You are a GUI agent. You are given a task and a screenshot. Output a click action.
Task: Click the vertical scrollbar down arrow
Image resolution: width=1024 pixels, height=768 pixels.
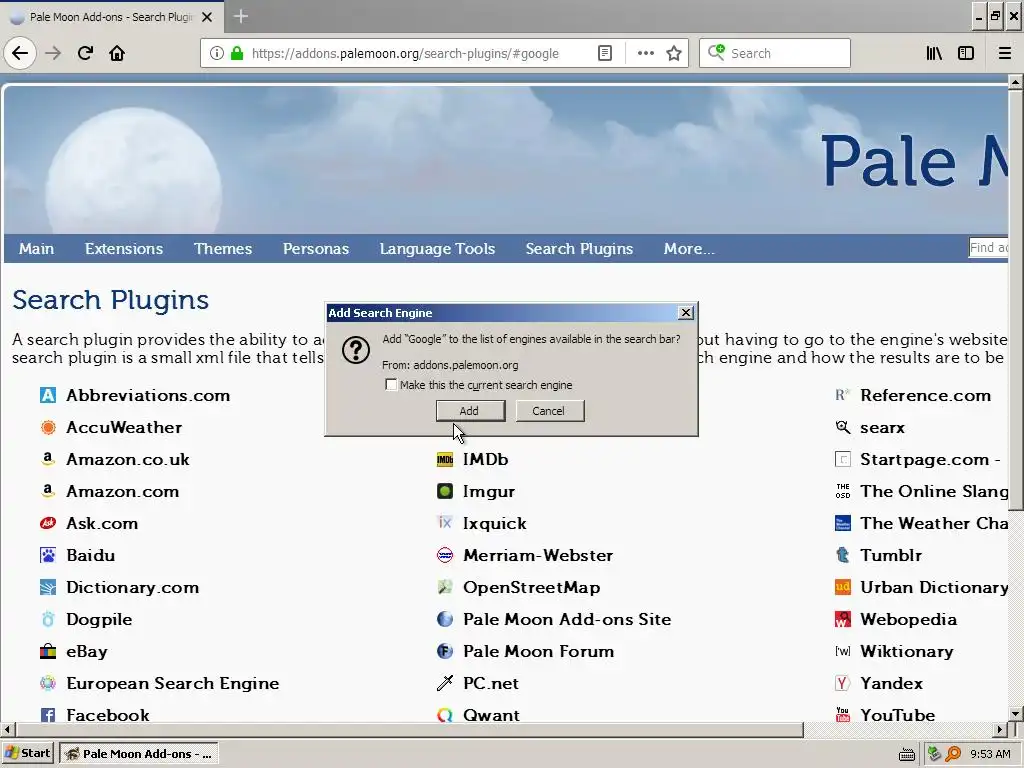(1016, 714)
